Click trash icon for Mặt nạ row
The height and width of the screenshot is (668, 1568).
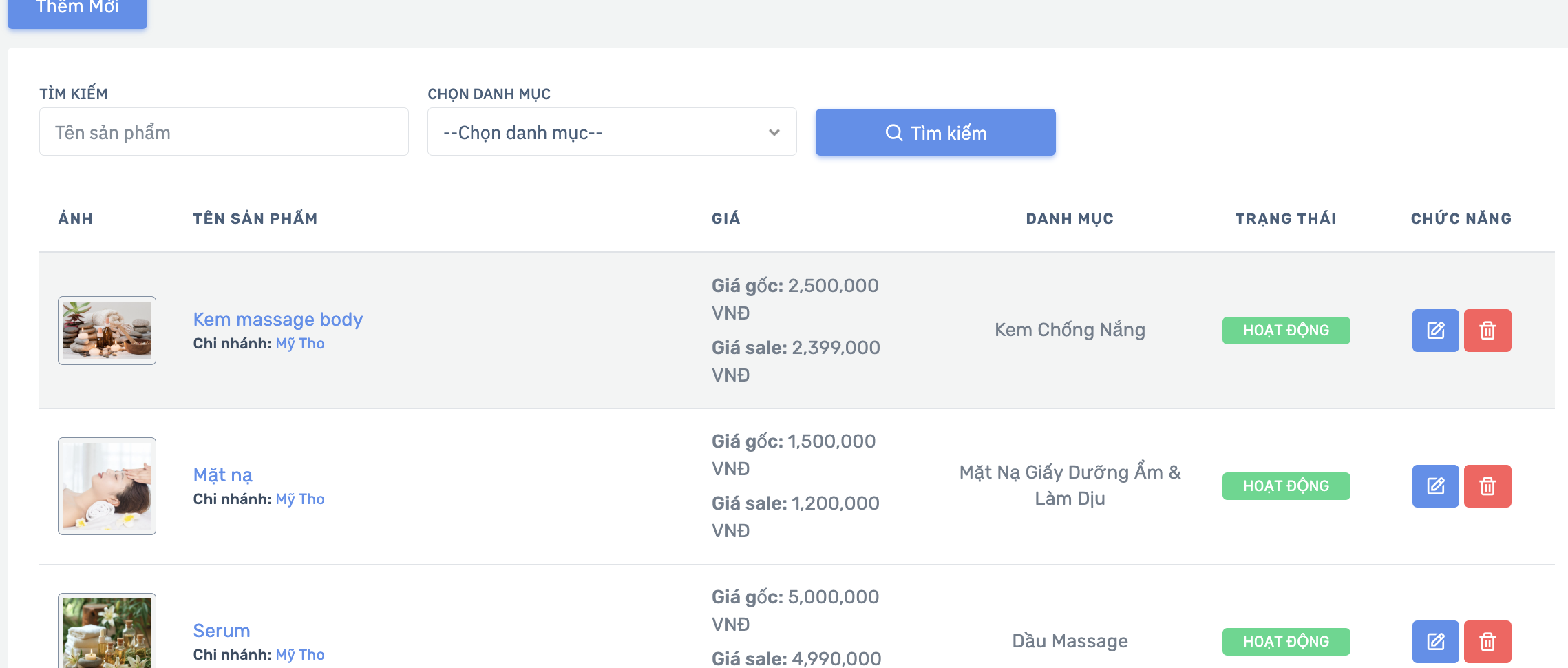(1487, 486)
